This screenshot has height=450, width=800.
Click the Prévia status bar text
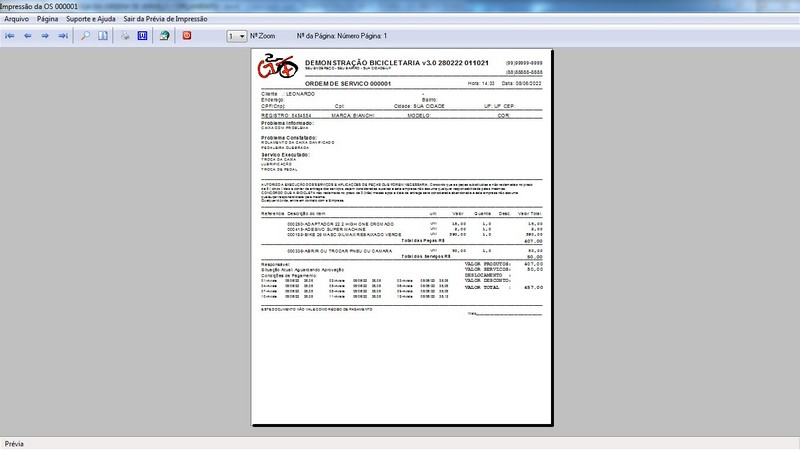(14, 444)
